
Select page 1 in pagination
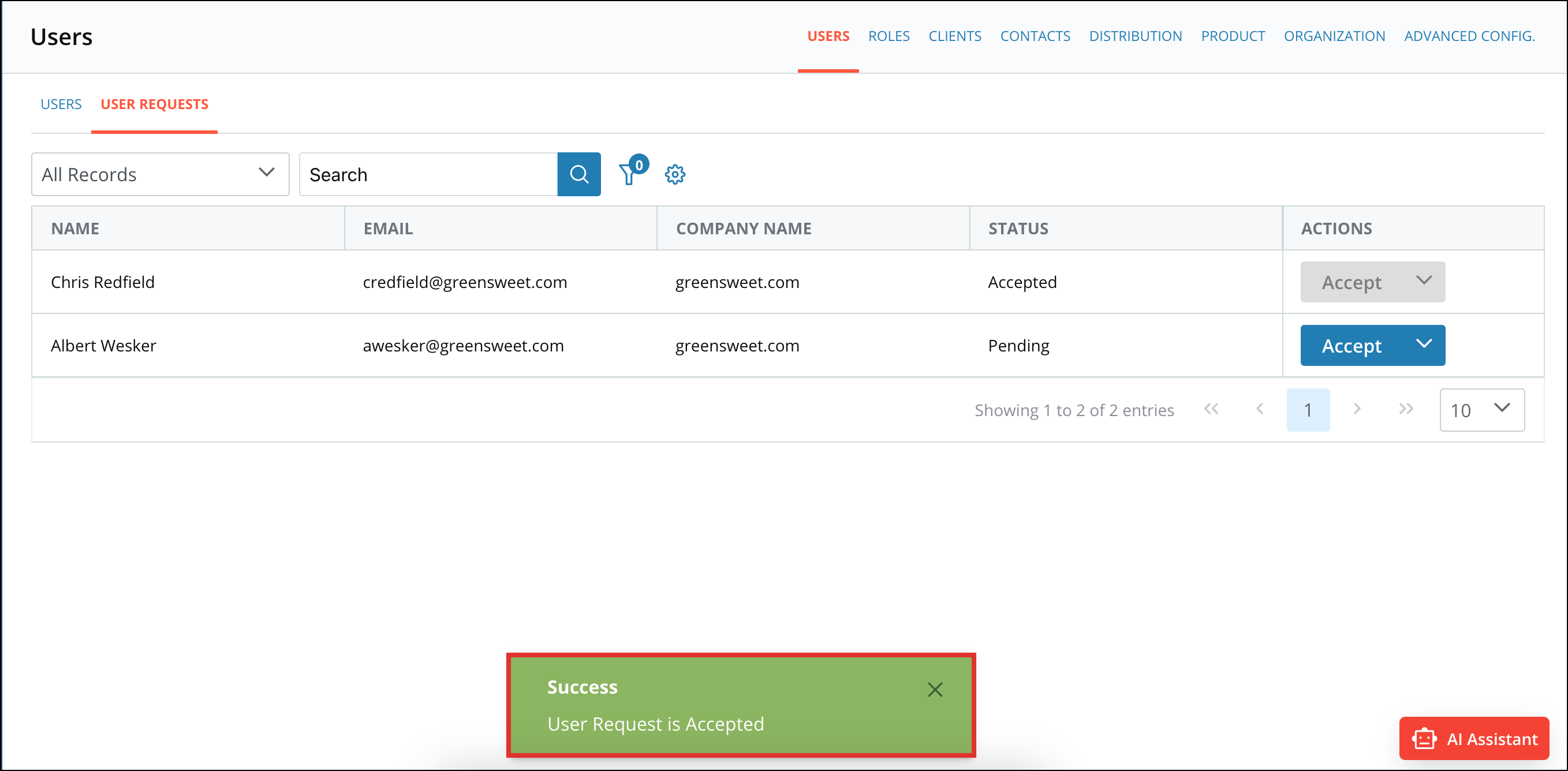(1308, 410)
